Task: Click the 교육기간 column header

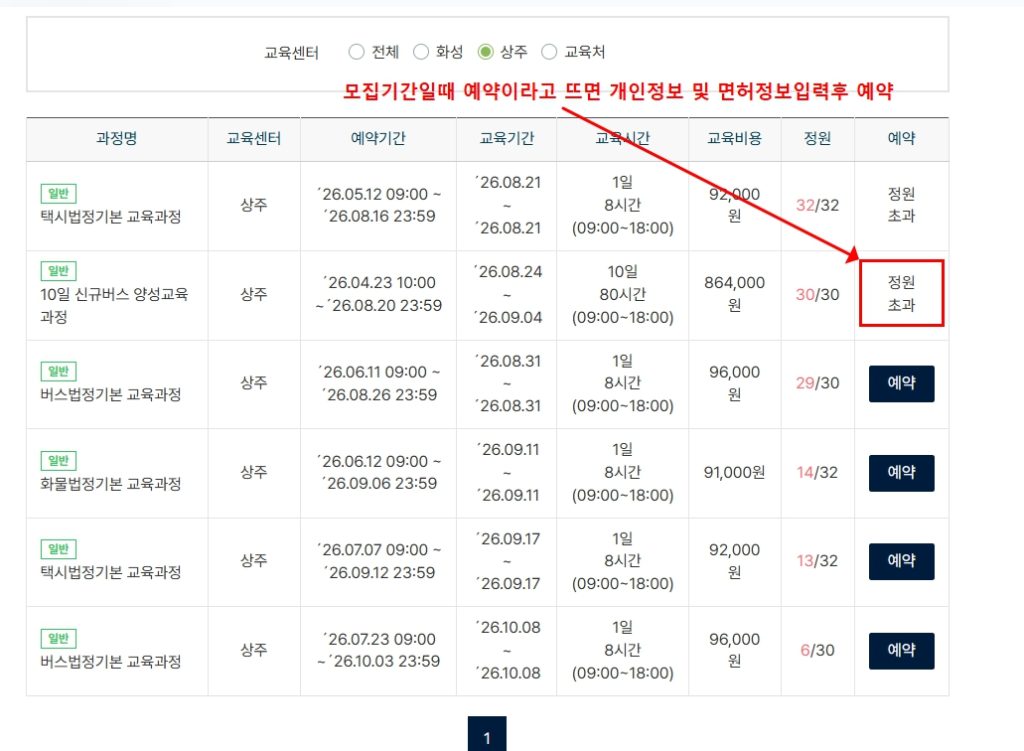Action: (x=507, y=138)
